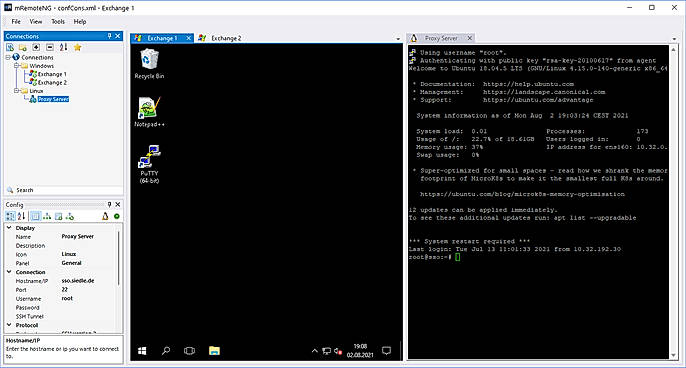Collapse the Display section in Config
686x368 pixels.
click(9, 228)
